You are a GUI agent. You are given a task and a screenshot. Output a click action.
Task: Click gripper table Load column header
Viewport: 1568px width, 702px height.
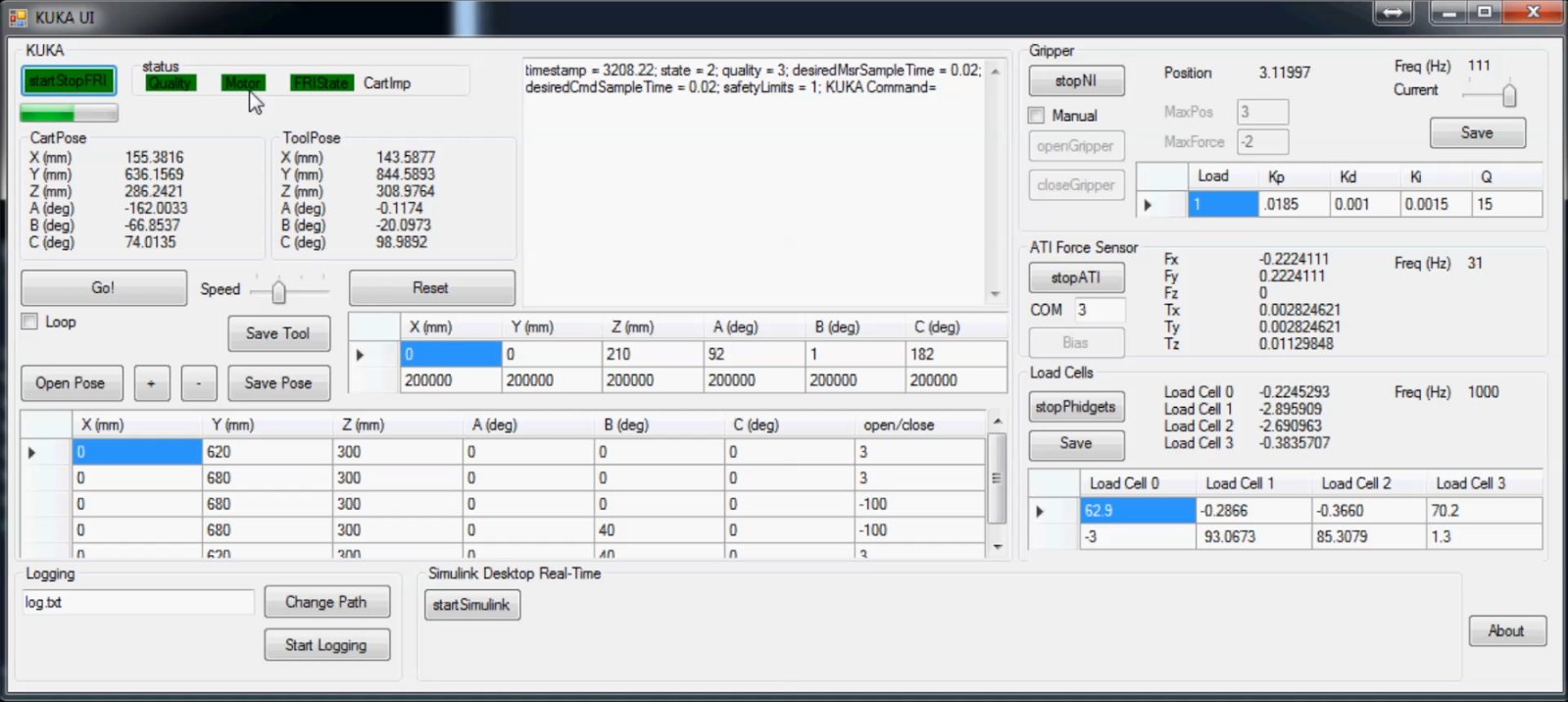point(1223,176)
